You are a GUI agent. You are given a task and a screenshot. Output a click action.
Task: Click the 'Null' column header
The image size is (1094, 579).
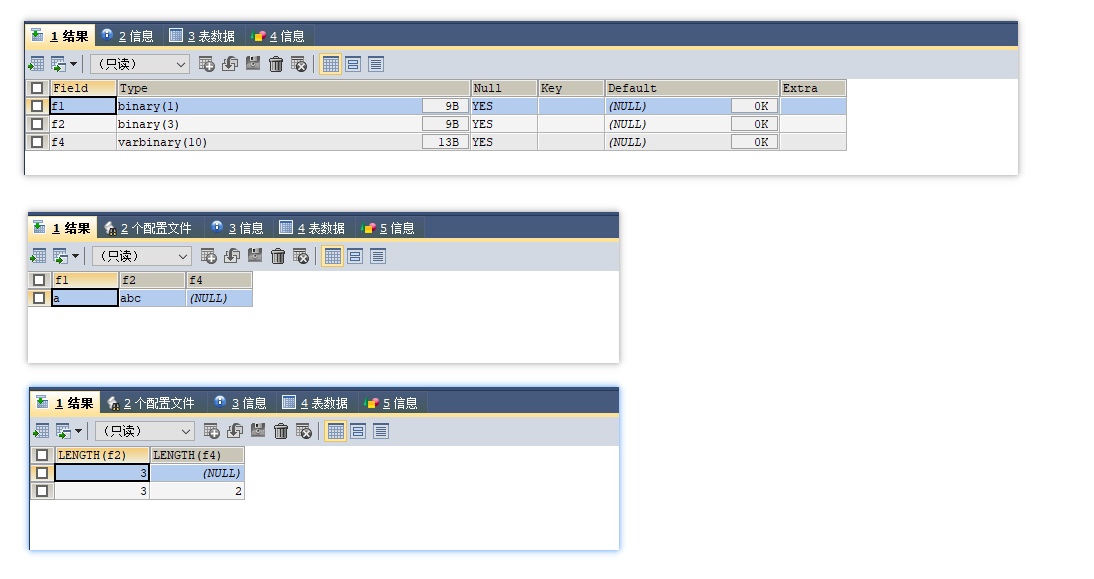[504, 88]
